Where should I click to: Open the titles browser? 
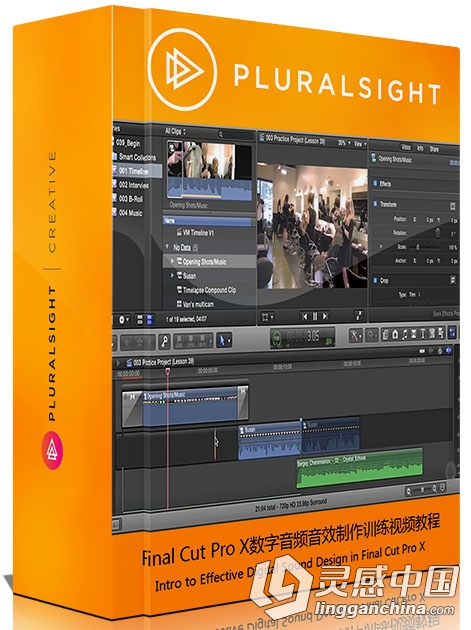[423, 333]
